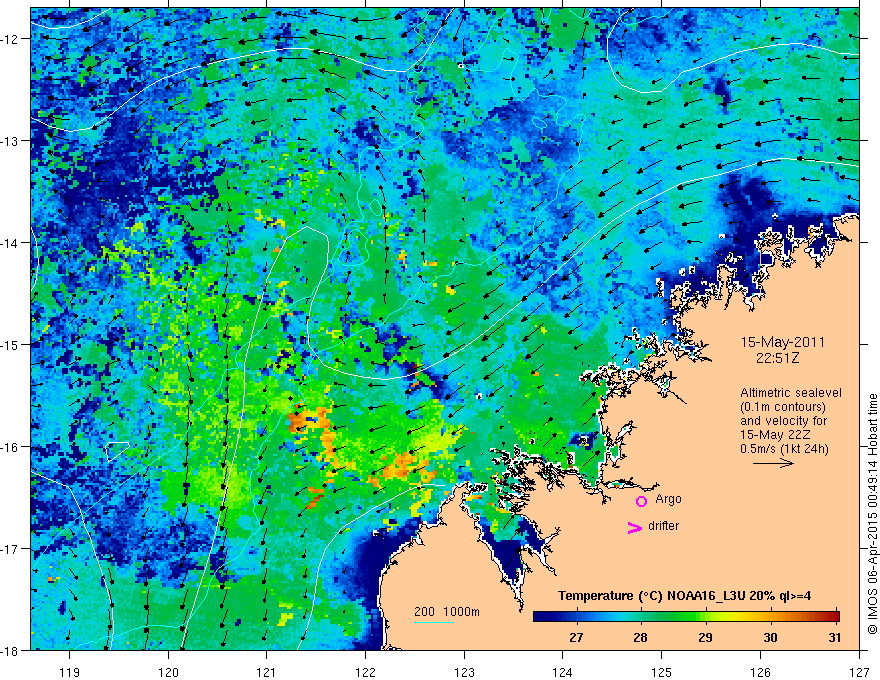The image size is (880, 680).
Task: Click the magenta drifter arrowhead symbol
Action: 635,527
